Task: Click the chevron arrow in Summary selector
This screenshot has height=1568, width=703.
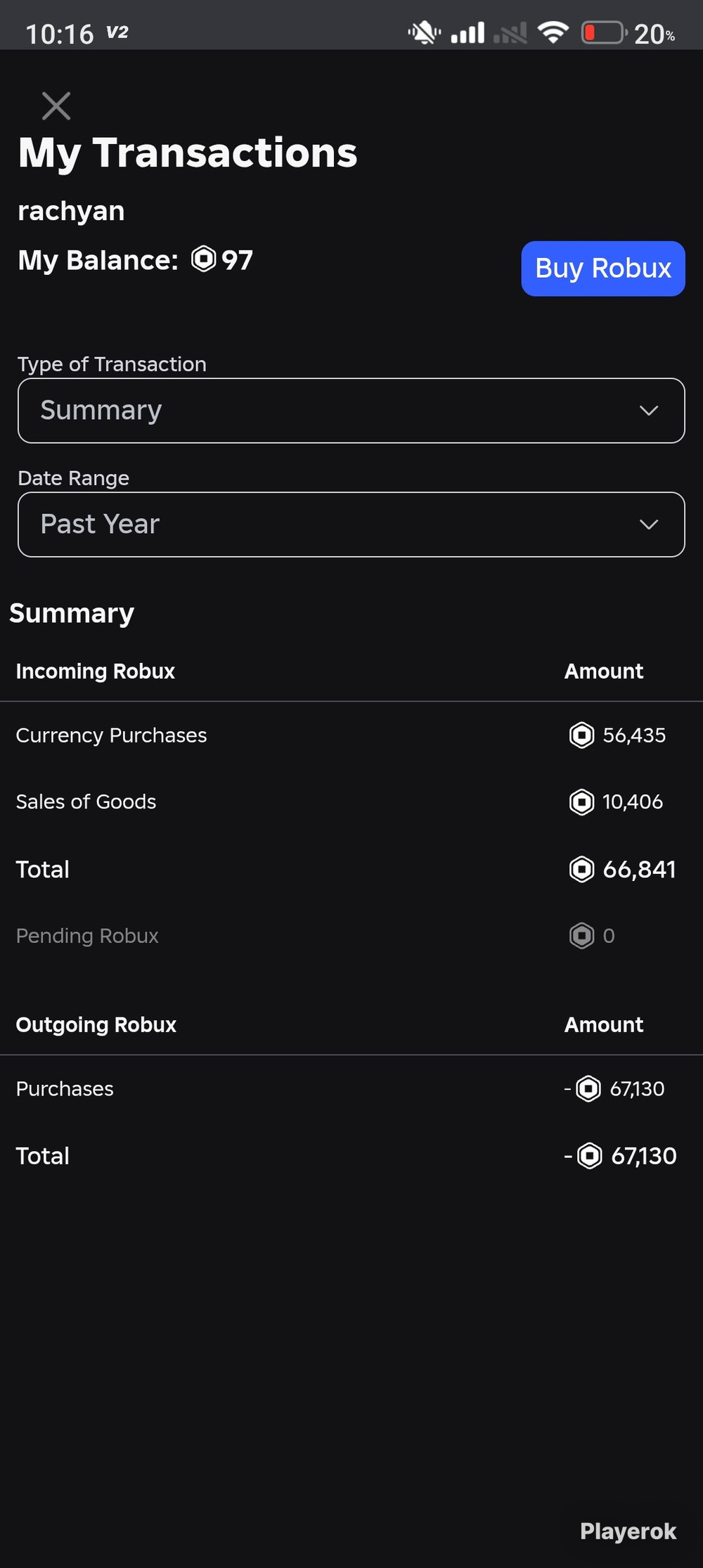Action: (x=649, y=411)
